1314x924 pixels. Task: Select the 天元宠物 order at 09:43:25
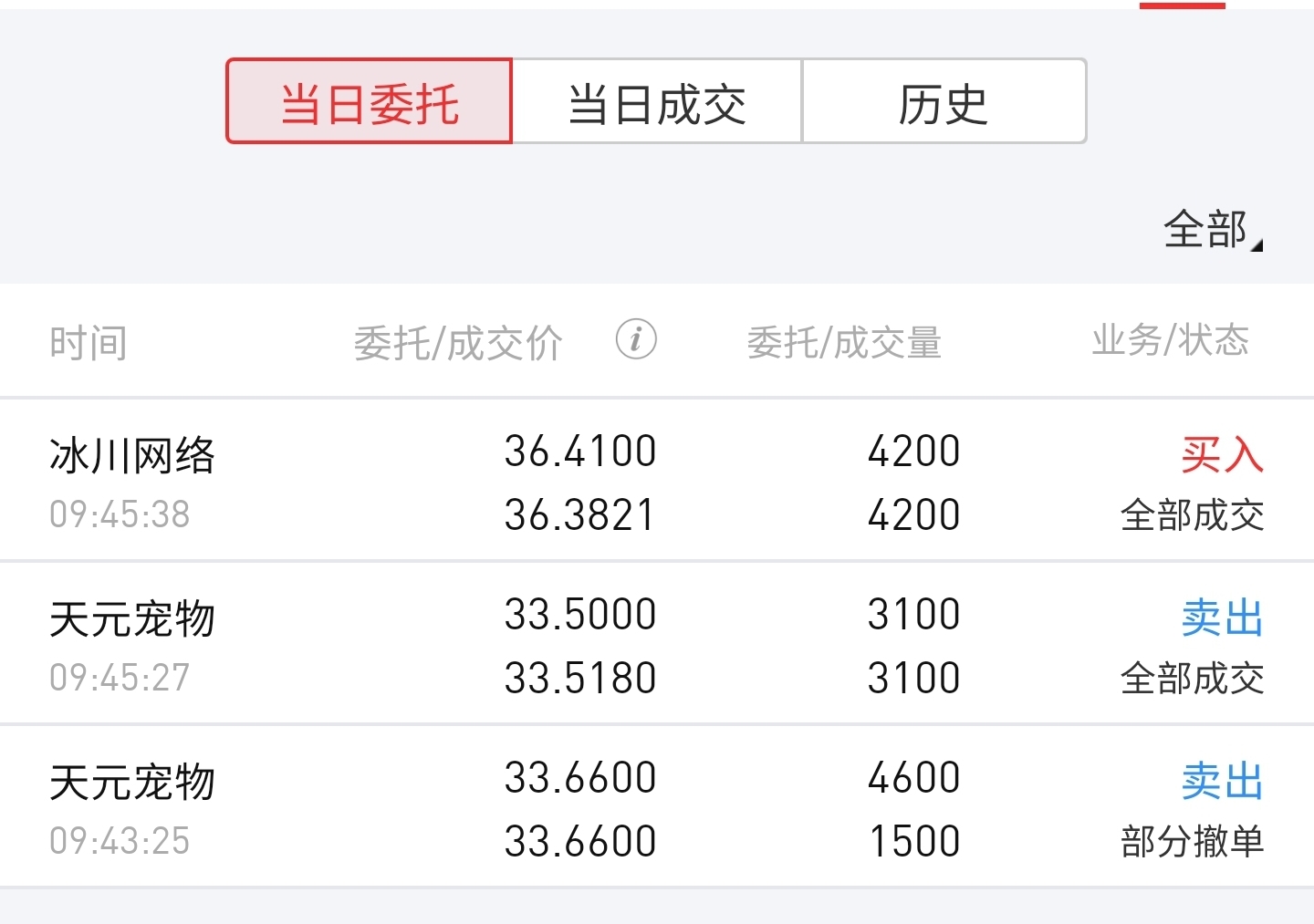pos(657,807)
